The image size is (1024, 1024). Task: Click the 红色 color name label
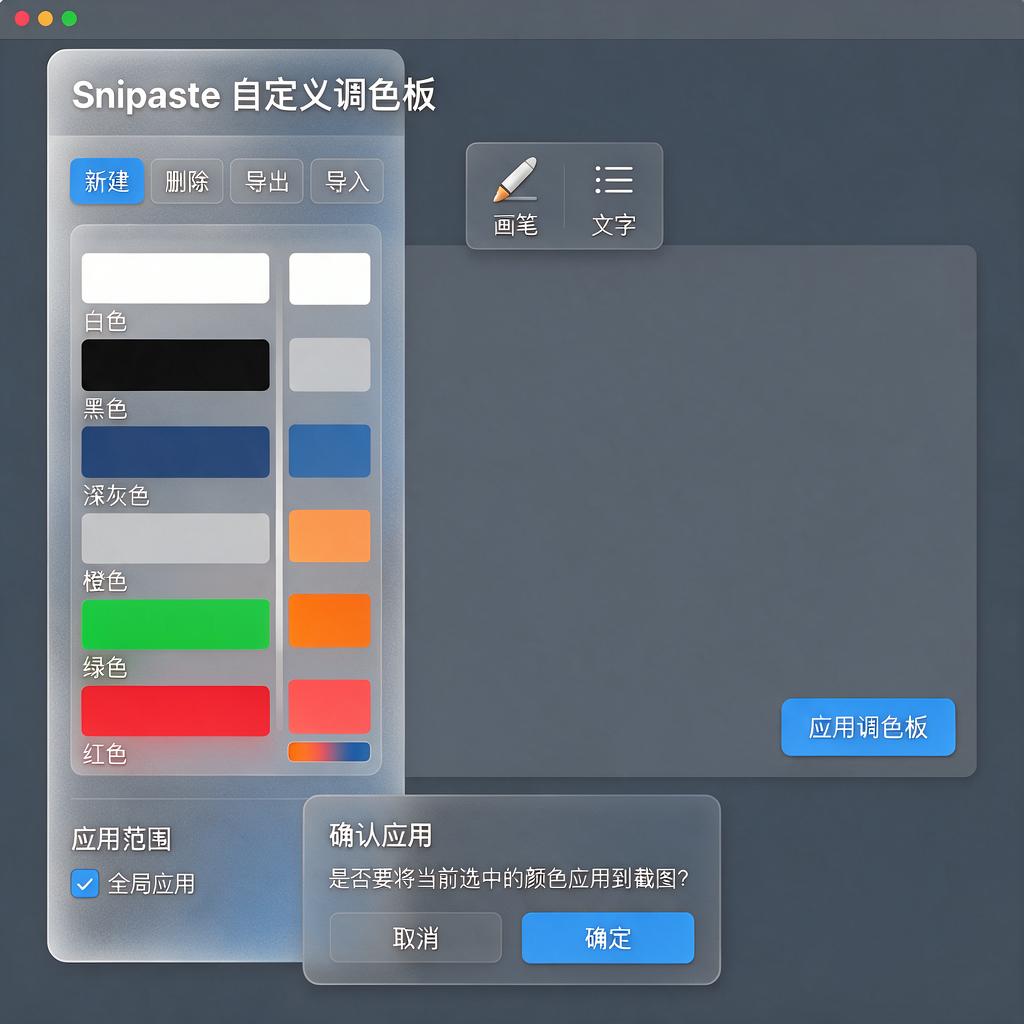click(x=105, y=754)
